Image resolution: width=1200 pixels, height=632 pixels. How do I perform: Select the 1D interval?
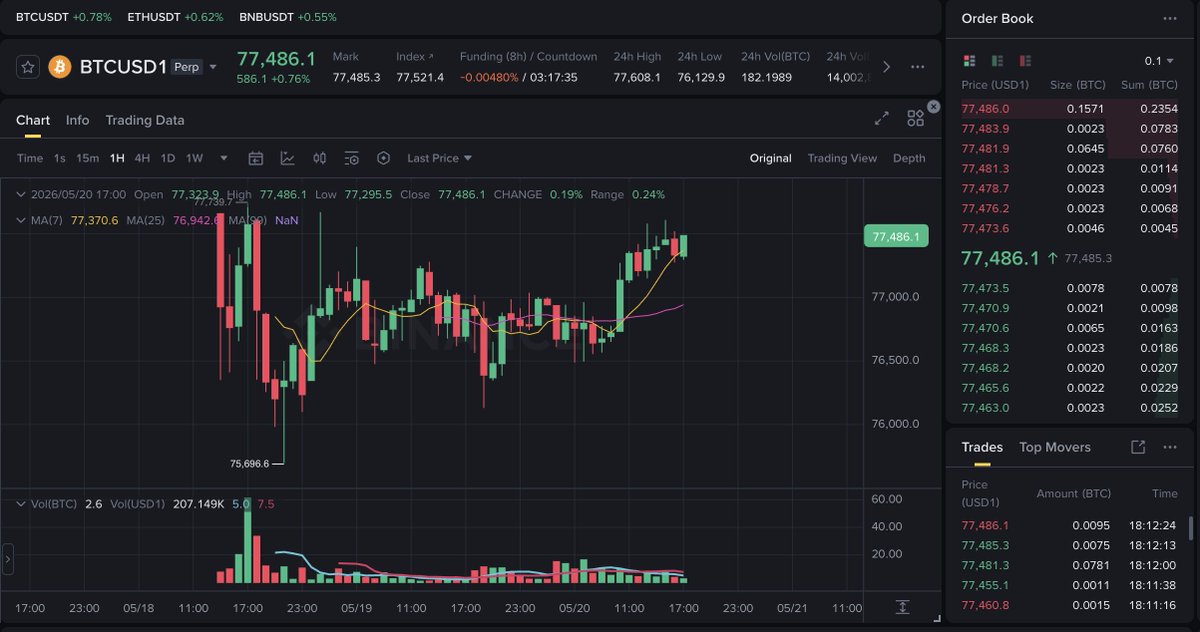168,158
